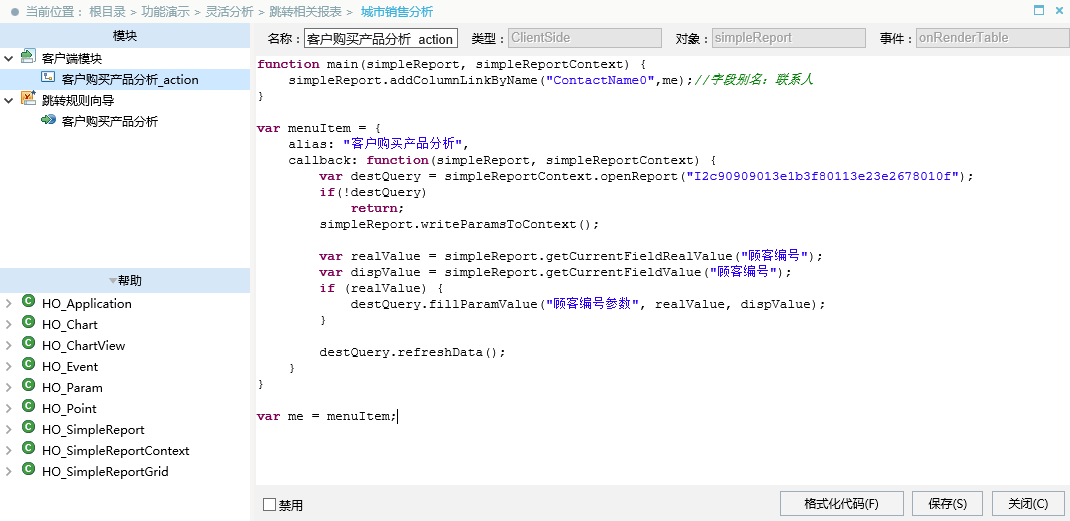This screenshot has width=1070, height=521.
Task: Click the 关闭(C) button
Action: (x=1028, y=504)
